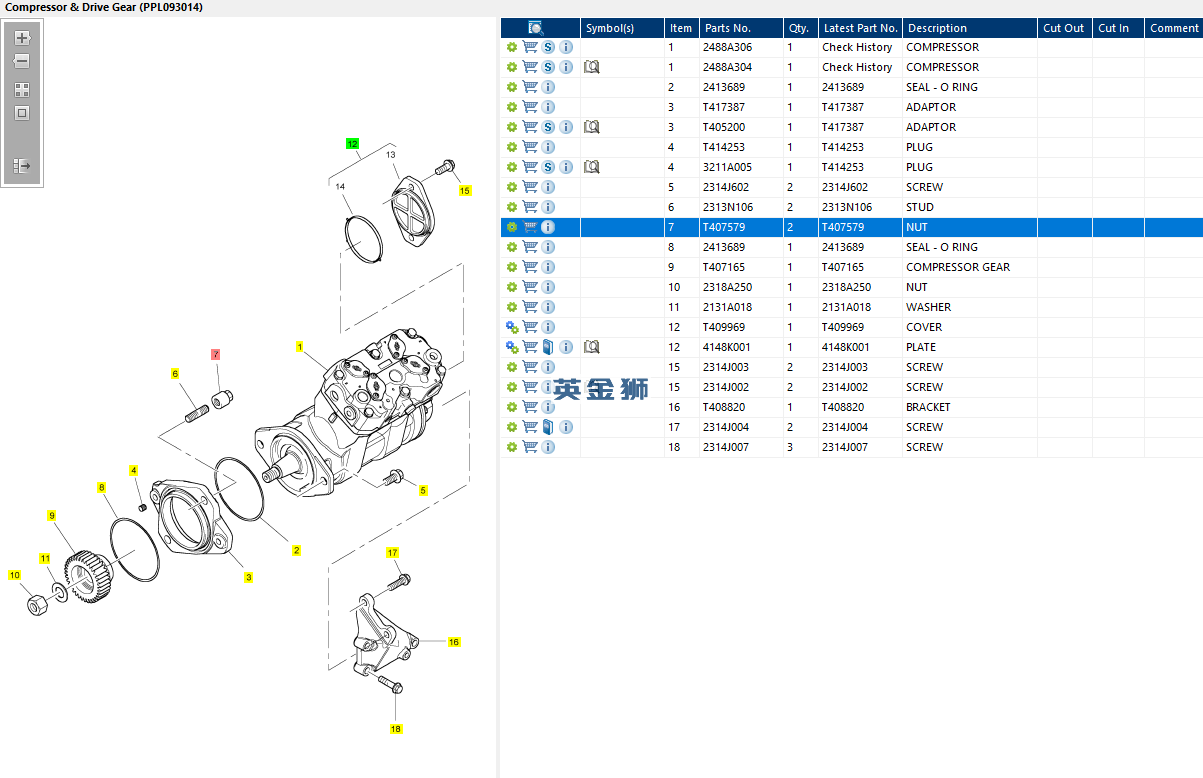Sort by Parts No. column header
Screen dimensions: 1203x778
pyautogui.click(x=740, y=28)
